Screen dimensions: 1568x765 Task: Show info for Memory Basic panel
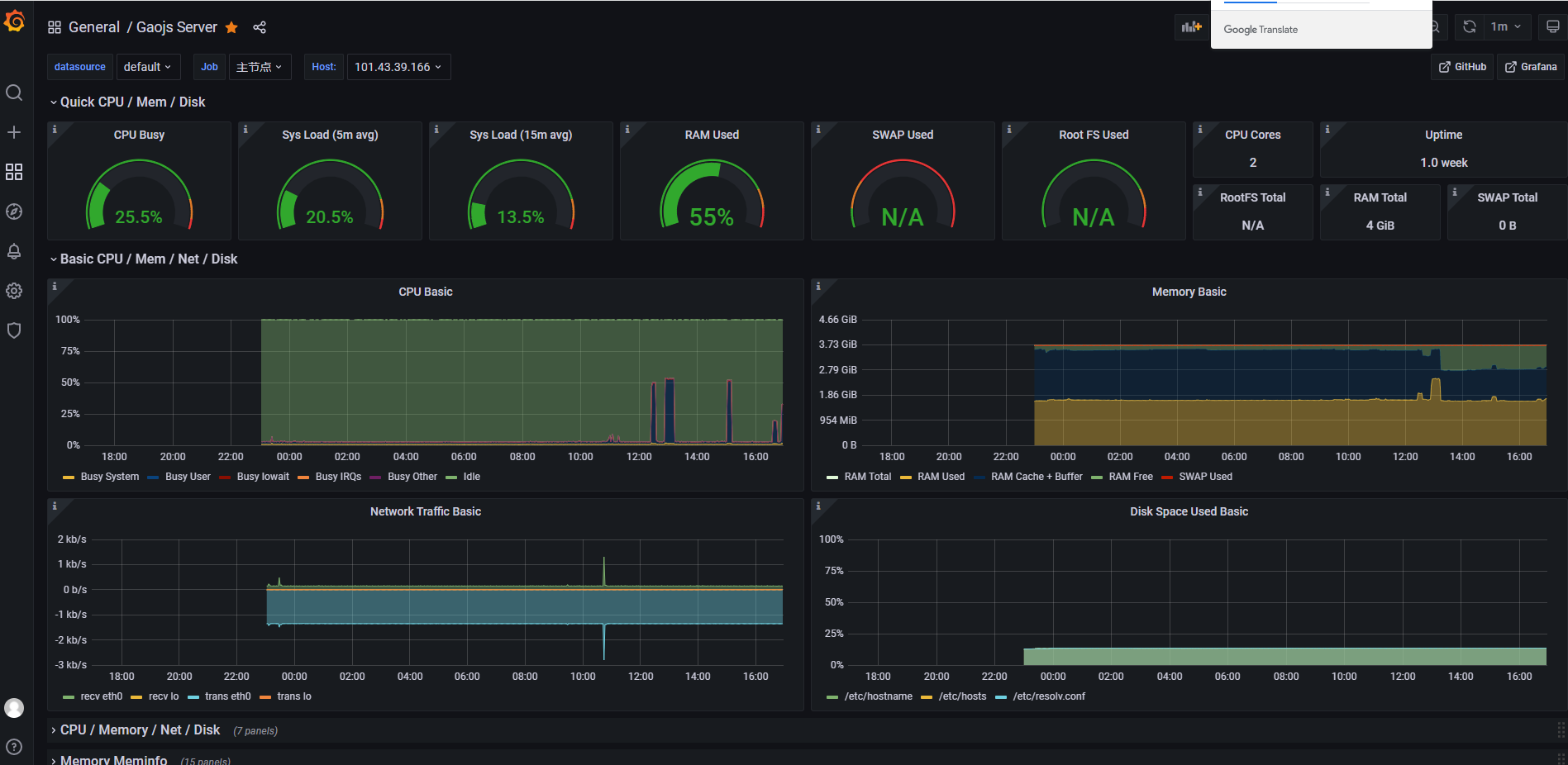818,286
